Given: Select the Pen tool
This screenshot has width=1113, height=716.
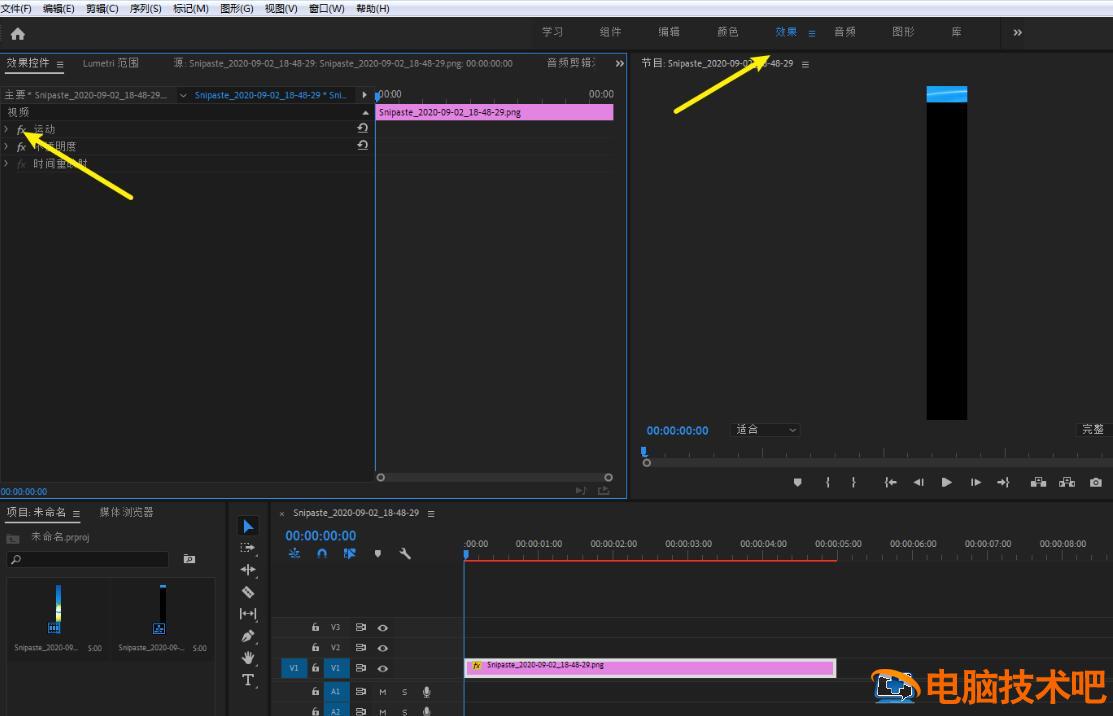Looking at the screenshot, I should 248,636.
